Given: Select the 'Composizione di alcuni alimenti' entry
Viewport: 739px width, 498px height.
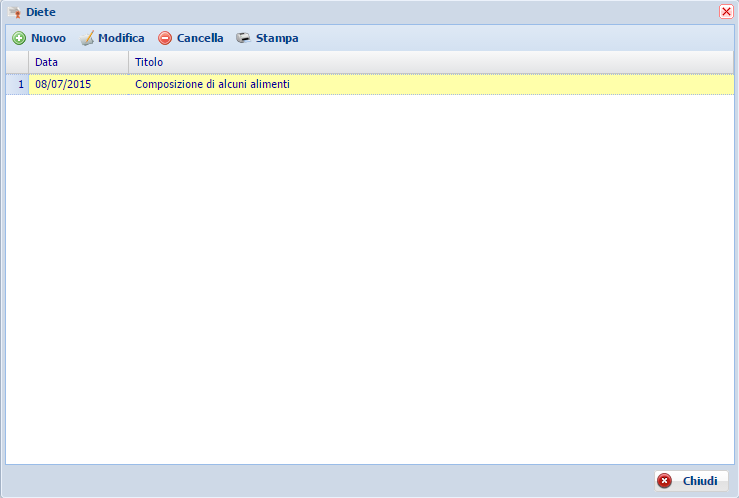Looking at the screenshot, I should pos(212,84).
